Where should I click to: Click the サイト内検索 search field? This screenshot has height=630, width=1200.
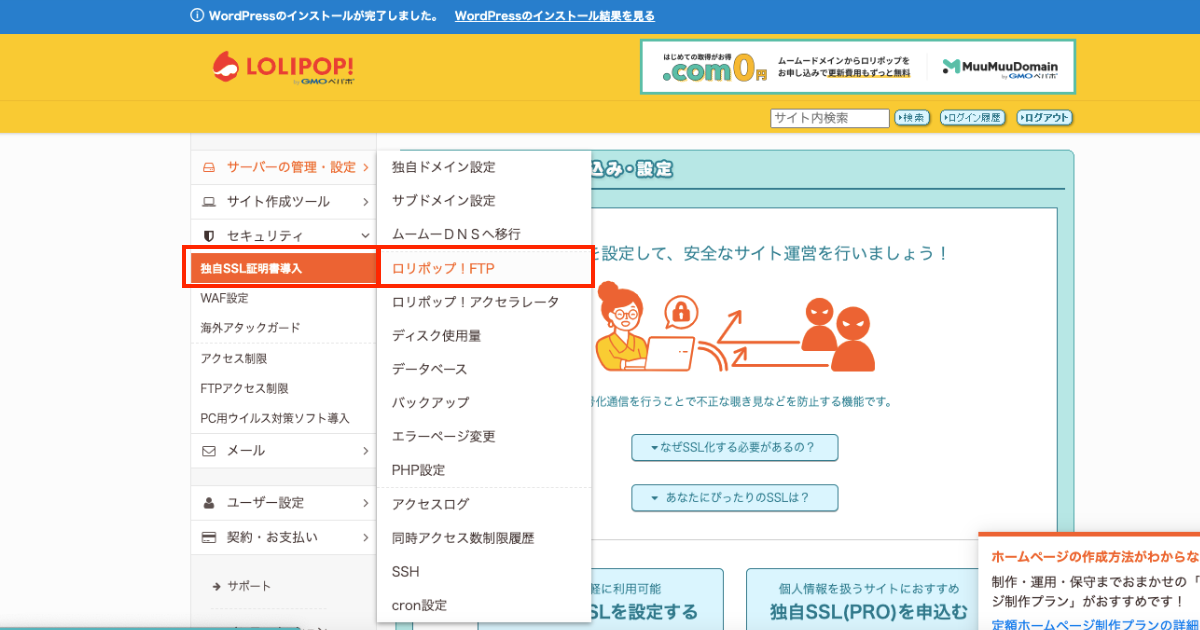829,118
